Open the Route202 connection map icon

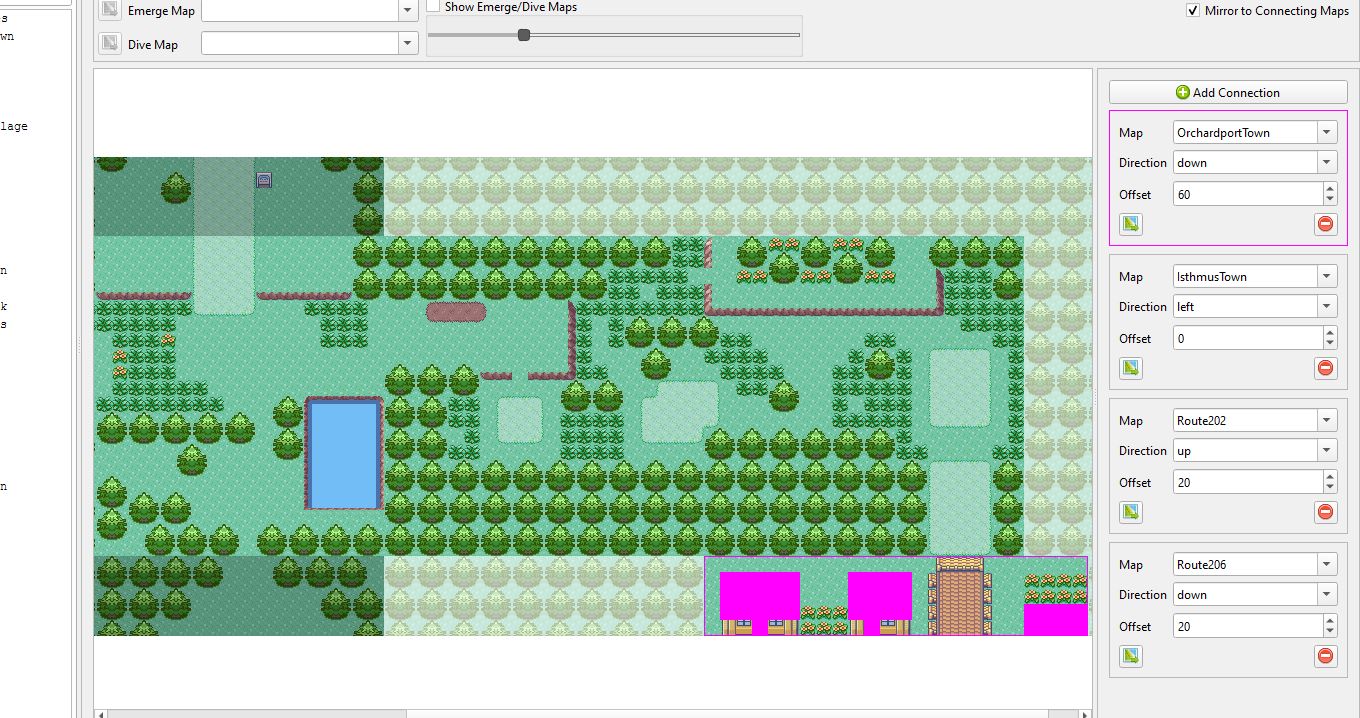(1131, 512)
